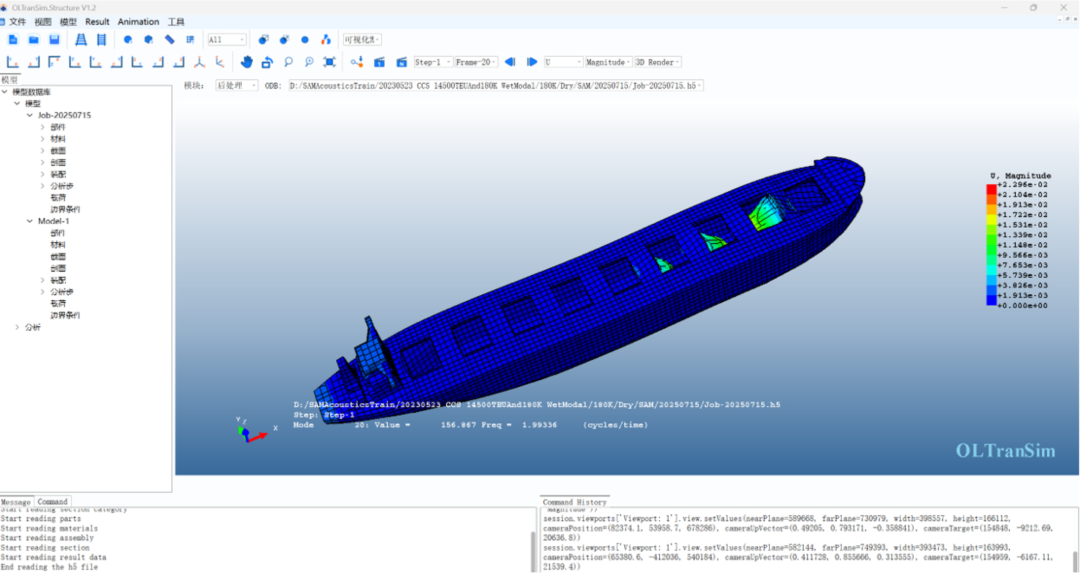Select 边界条件 under Model-1
The height and width of the screenshot is (575, 1080).
pos(65,315)
